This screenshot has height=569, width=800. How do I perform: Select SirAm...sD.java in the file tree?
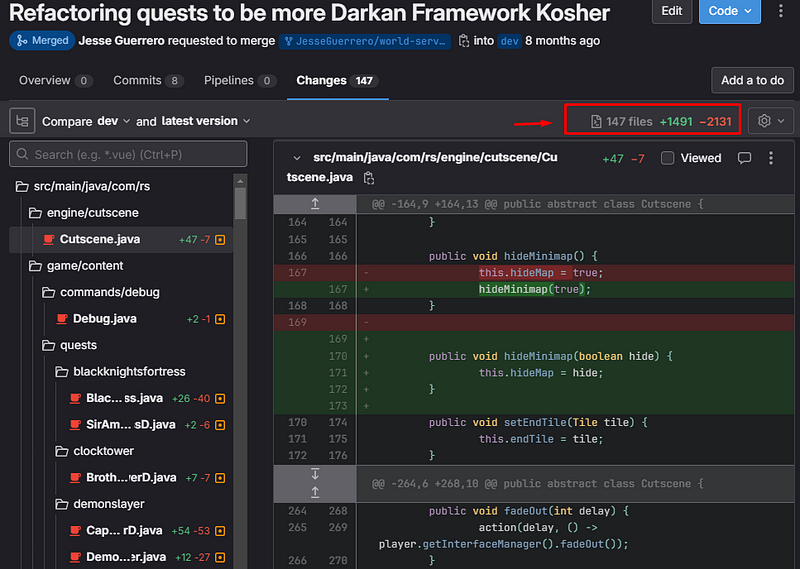click(121, 425)
